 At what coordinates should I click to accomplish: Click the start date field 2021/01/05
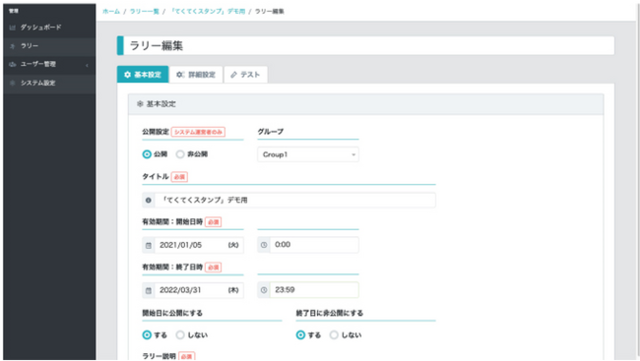pos(199,245)
